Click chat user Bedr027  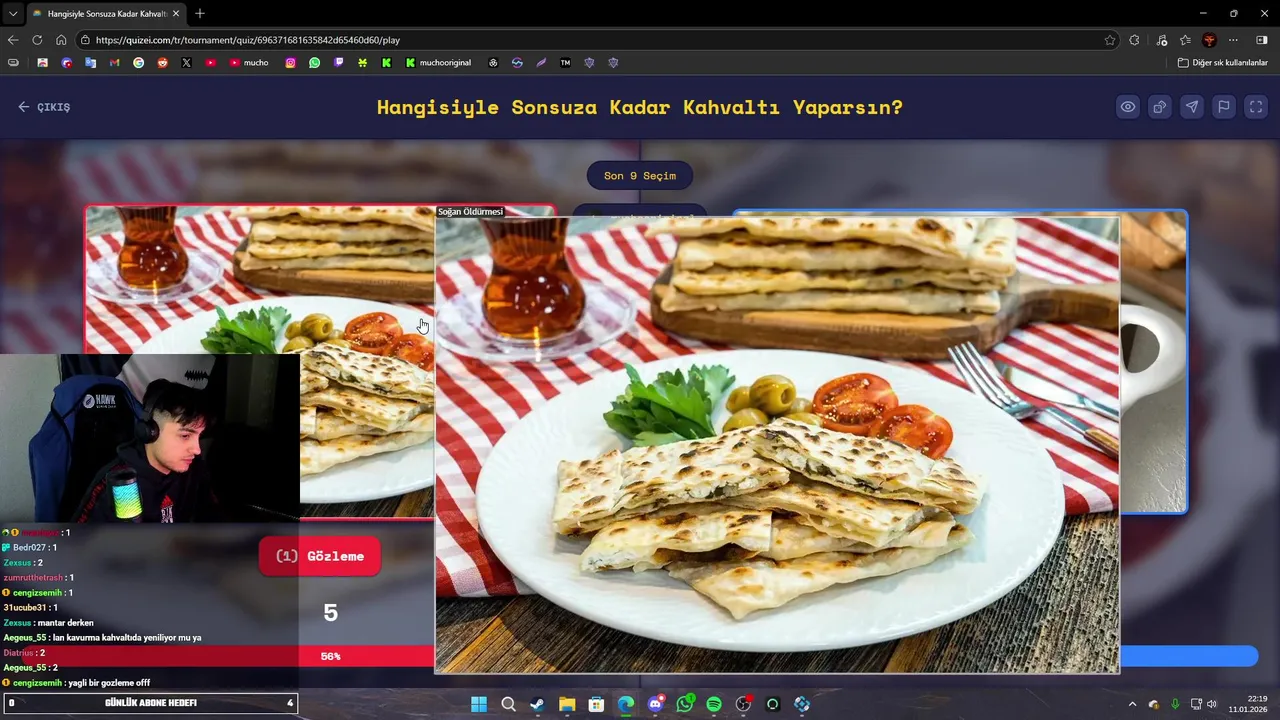[x=29, y=548]
